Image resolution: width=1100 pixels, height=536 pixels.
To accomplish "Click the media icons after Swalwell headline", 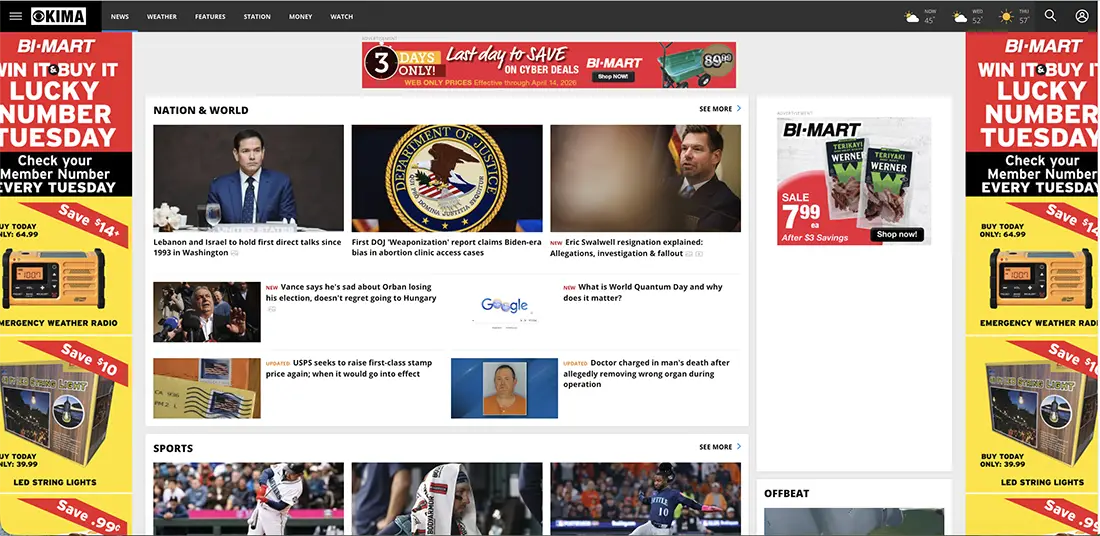I will click(x=694, y=254).
